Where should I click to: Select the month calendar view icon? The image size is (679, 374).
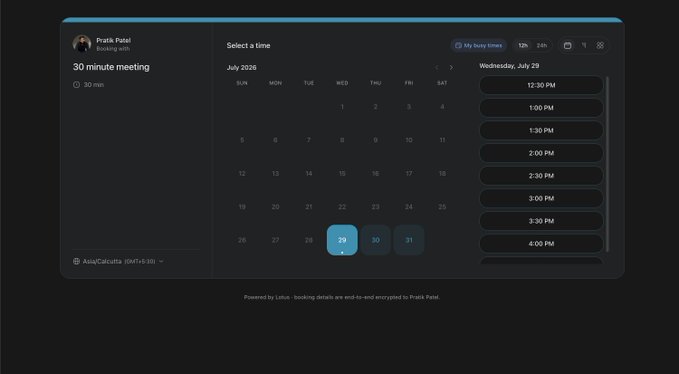567,45
